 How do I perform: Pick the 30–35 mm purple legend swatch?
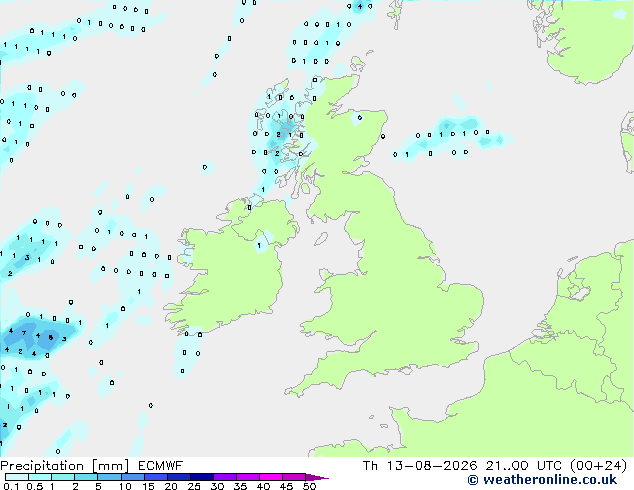coord(224,477)
